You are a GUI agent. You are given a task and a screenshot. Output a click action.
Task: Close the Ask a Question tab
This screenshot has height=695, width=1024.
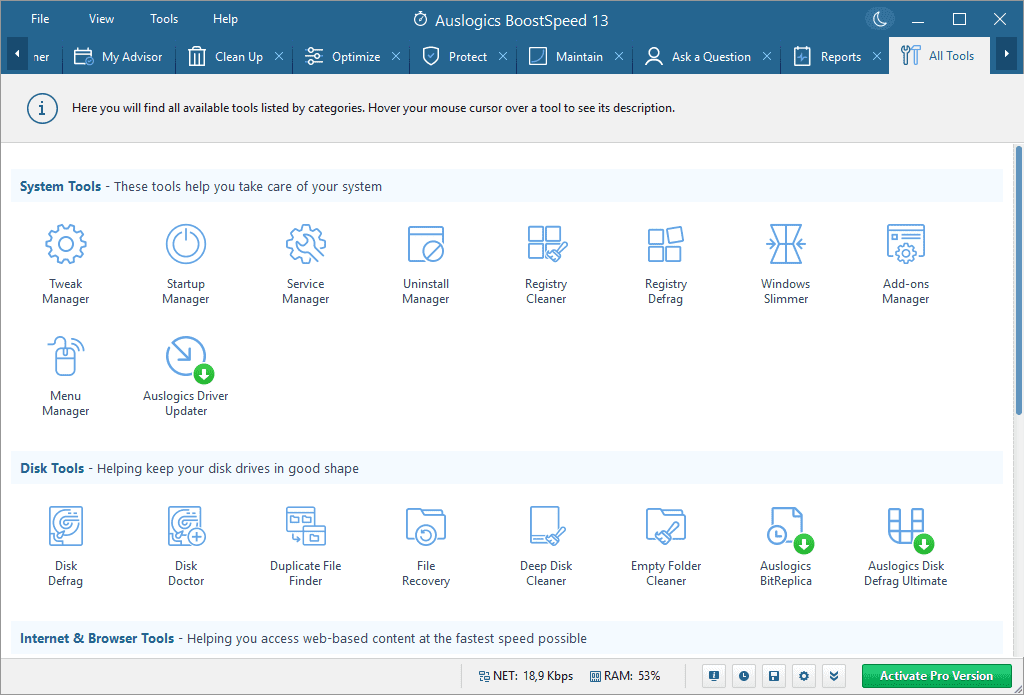767,57
